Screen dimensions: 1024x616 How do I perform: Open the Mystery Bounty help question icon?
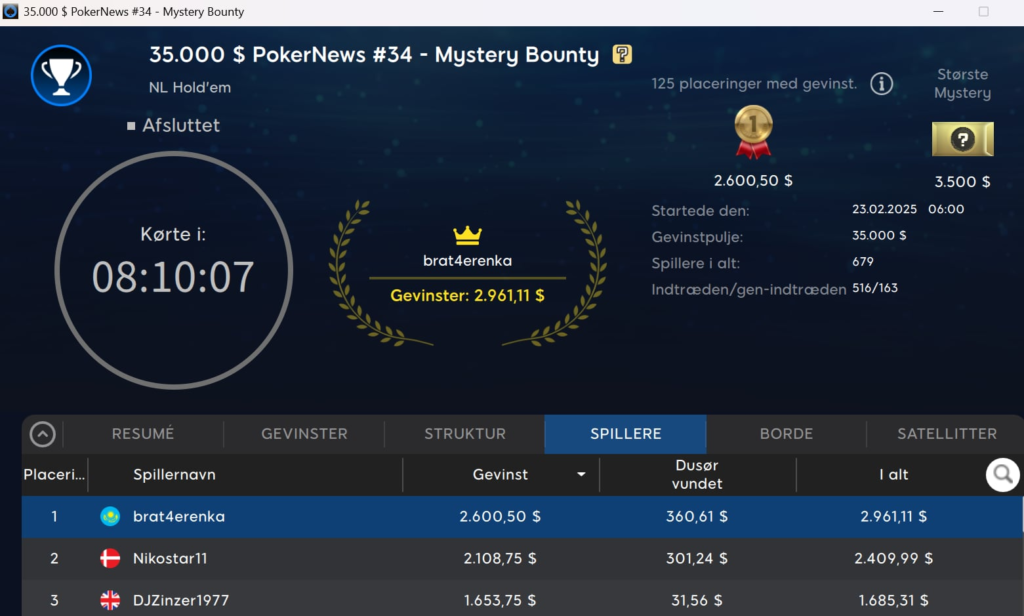622,54
